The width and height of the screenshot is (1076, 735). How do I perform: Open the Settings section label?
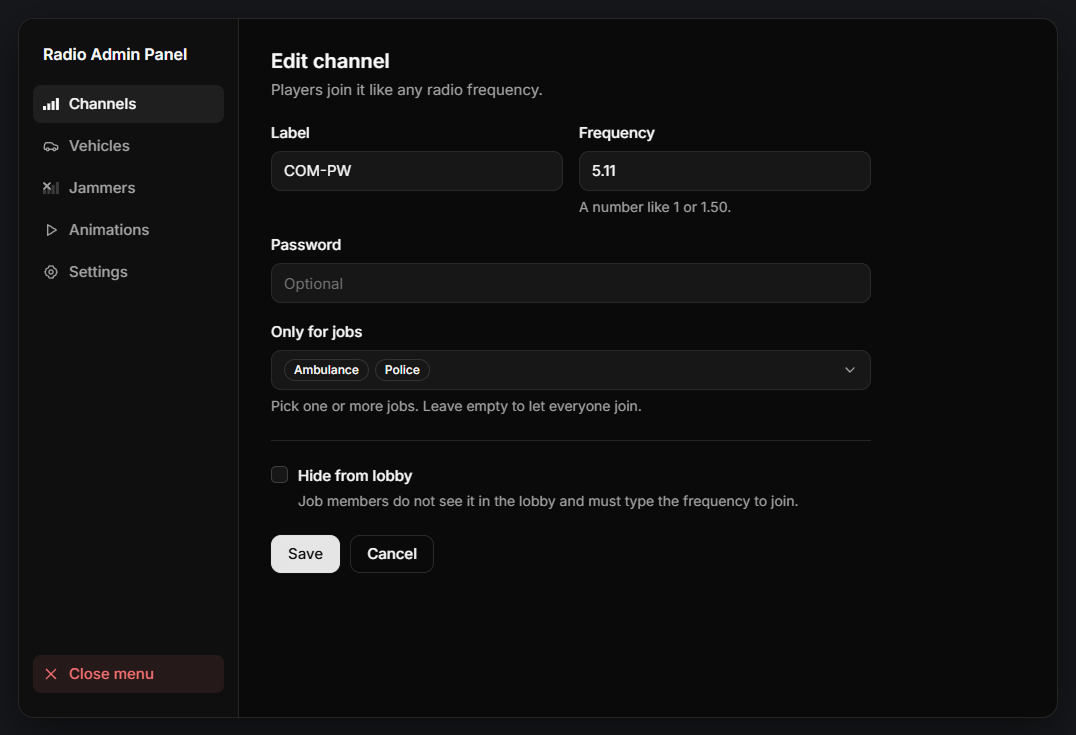(x=98, y=272)
